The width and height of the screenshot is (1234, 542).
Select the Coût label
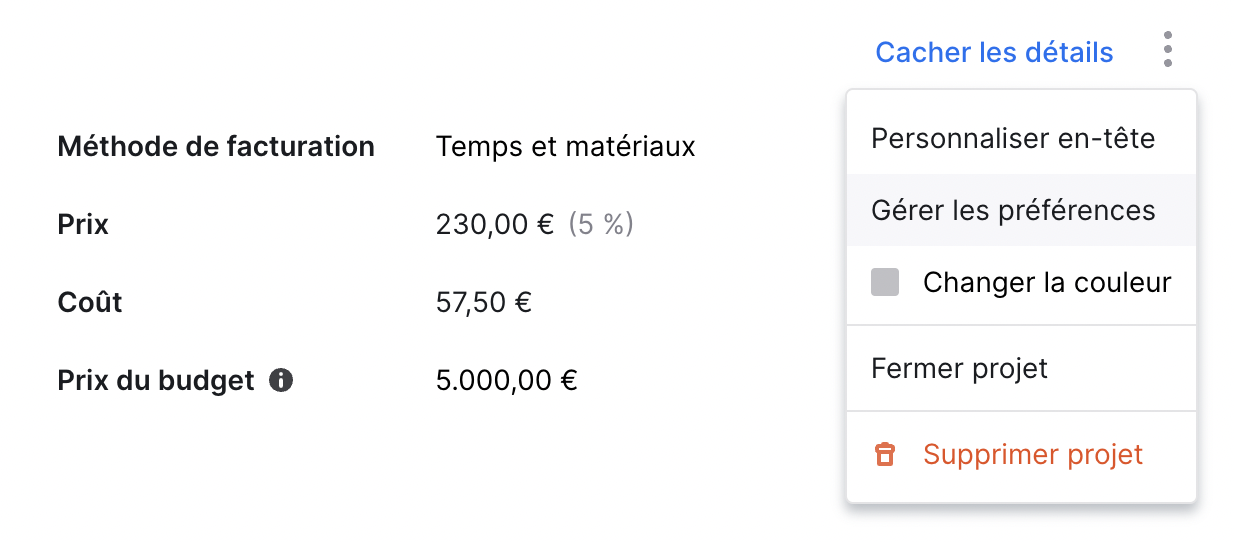coord(90,302)
